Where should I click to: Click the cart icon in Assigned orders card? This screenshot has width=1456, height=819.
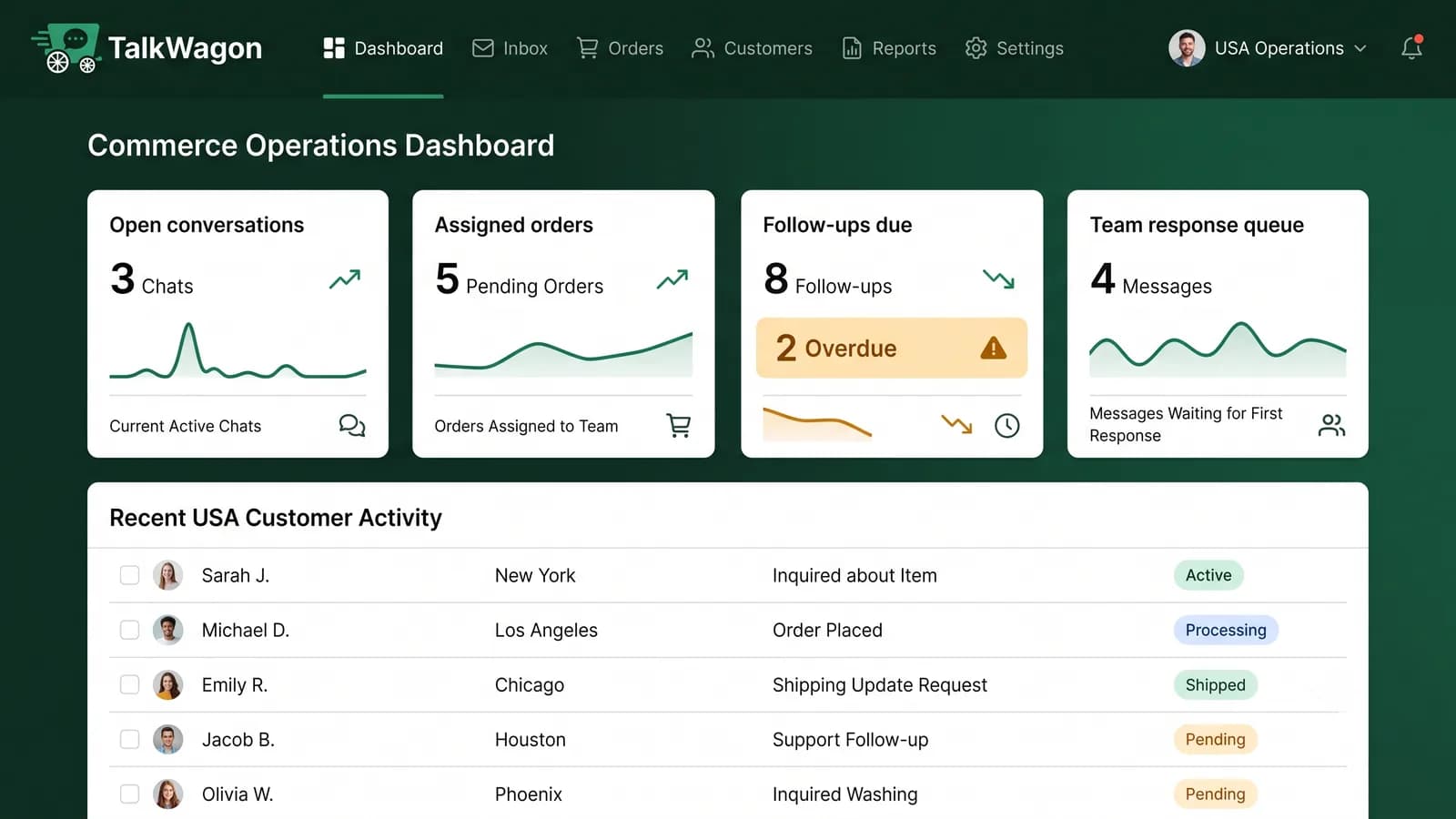point(679,425)
